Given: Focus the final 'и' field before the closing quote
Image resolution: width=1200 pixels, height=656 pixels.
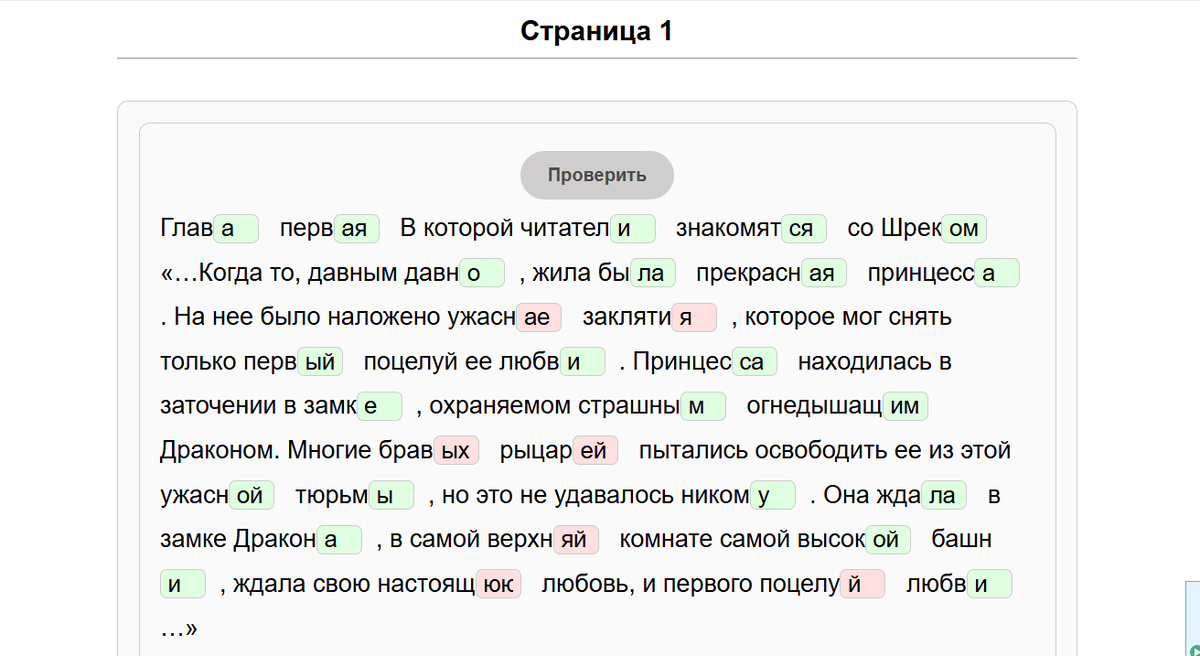Looking at the screenshot, I should tap(990, 583).
